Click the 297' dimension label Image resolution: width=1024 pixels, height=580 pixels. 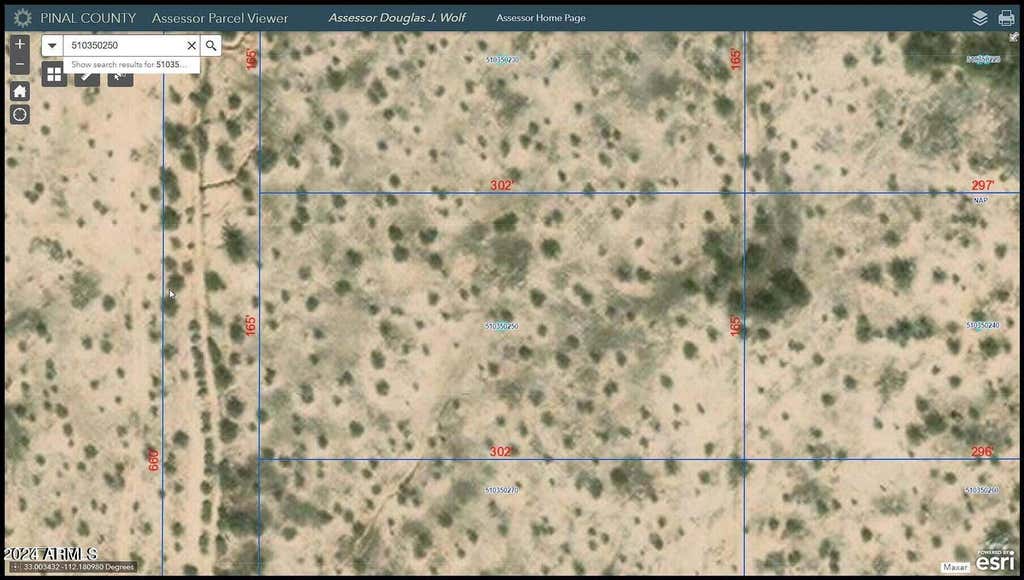click(983, 185)
